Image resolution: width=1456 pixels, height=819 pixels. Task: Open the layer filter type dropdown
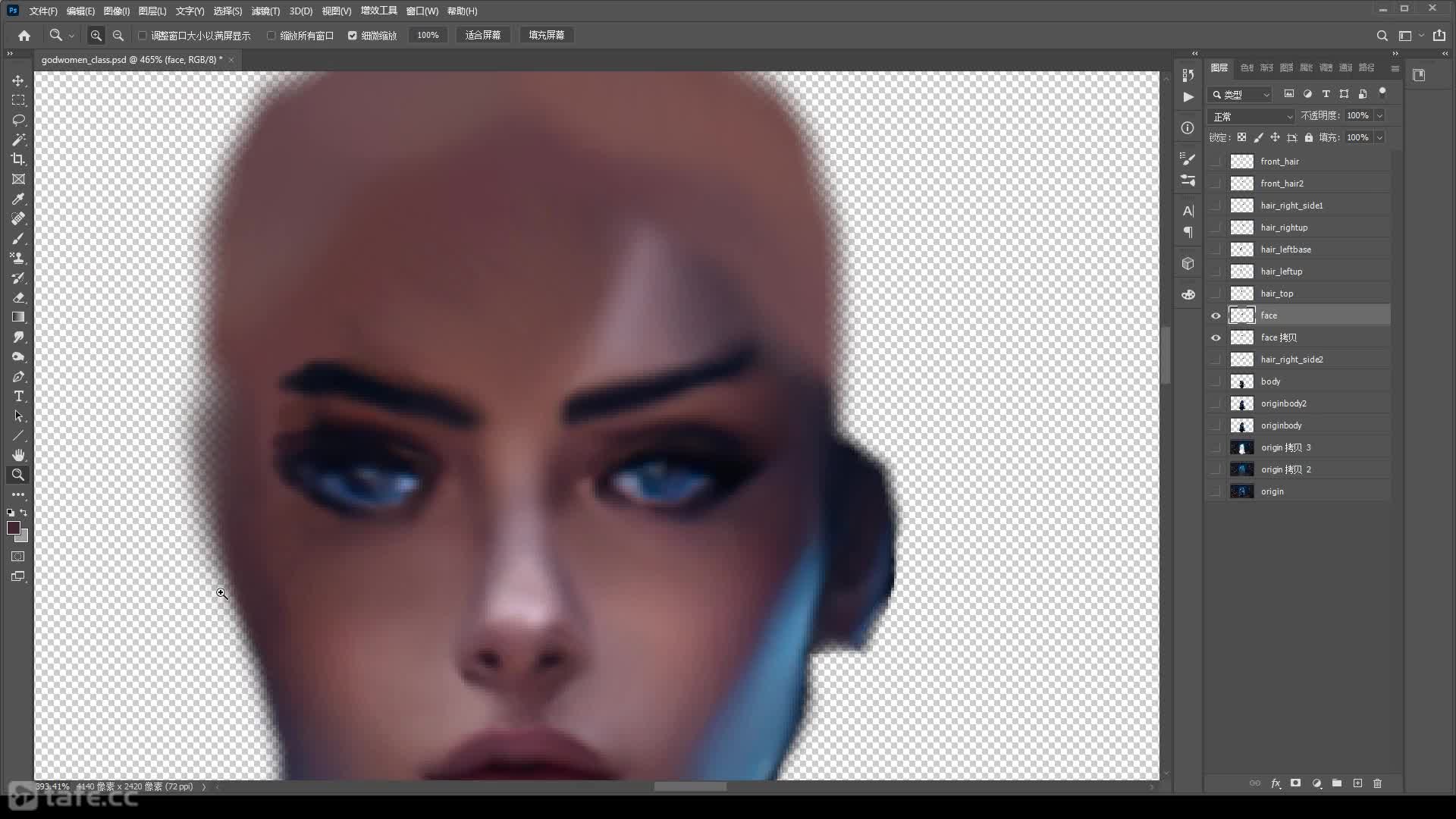pyautogui.click(x=1241, y=94)
